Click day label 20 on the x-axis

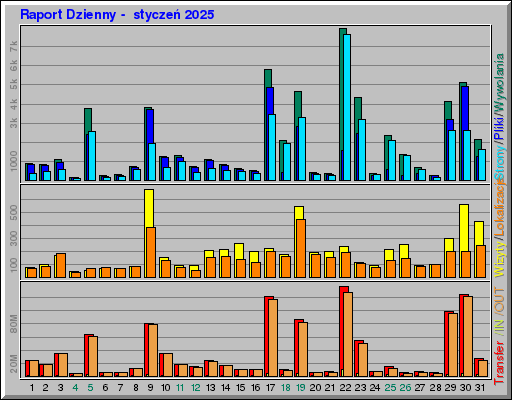tap(315, 388)
